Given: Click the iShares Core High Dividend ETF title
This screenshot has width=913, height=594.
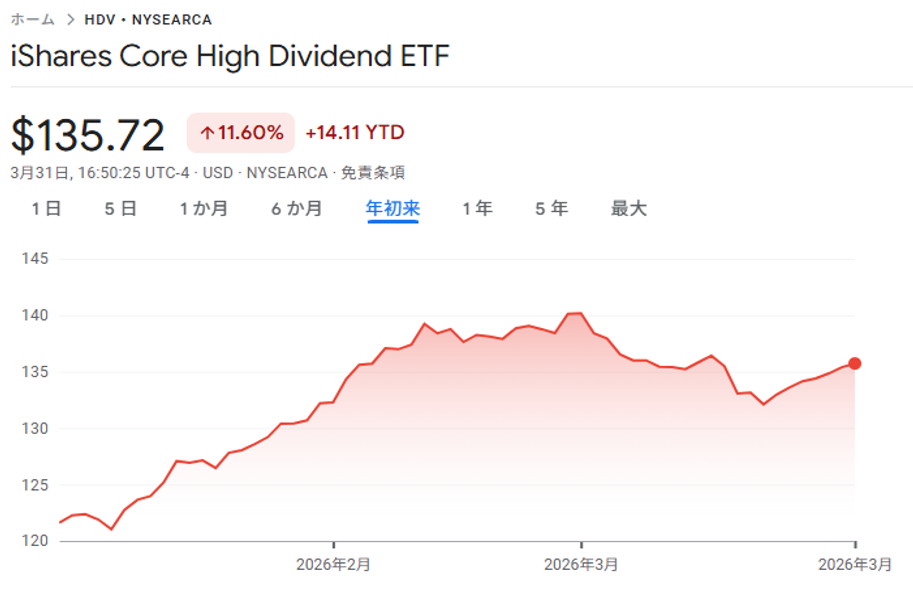Looking at the screenshot, I should click(x=230, y=56).
